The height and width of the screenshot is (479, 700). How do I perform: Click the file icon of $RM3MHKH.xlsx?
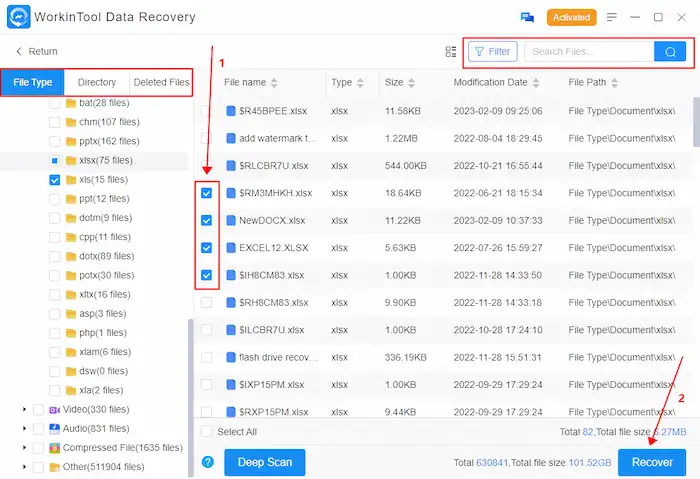[231, 193]
